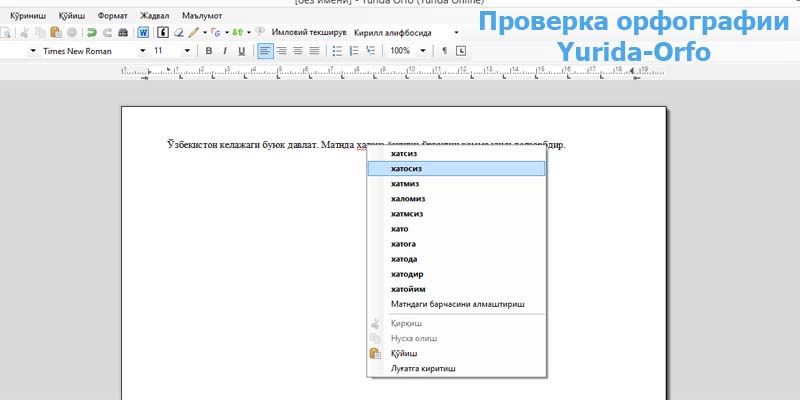Click the green up-down arrows icon
Image resolution: width=800 pixels, height=400 pixels.
coord(237,33)
